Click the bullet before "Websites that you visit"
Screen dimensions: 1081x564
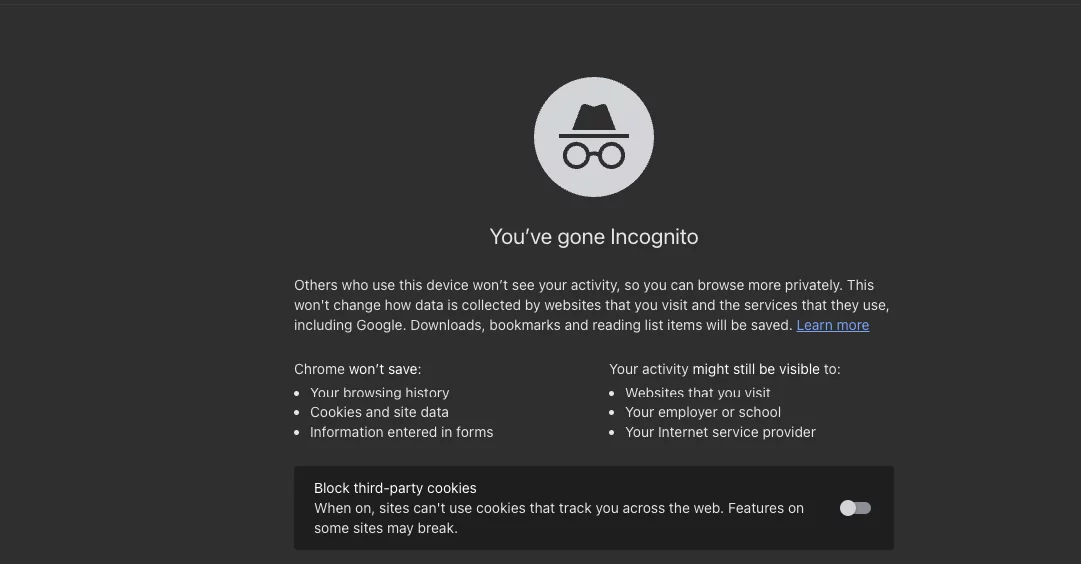(x=612, y=393)
